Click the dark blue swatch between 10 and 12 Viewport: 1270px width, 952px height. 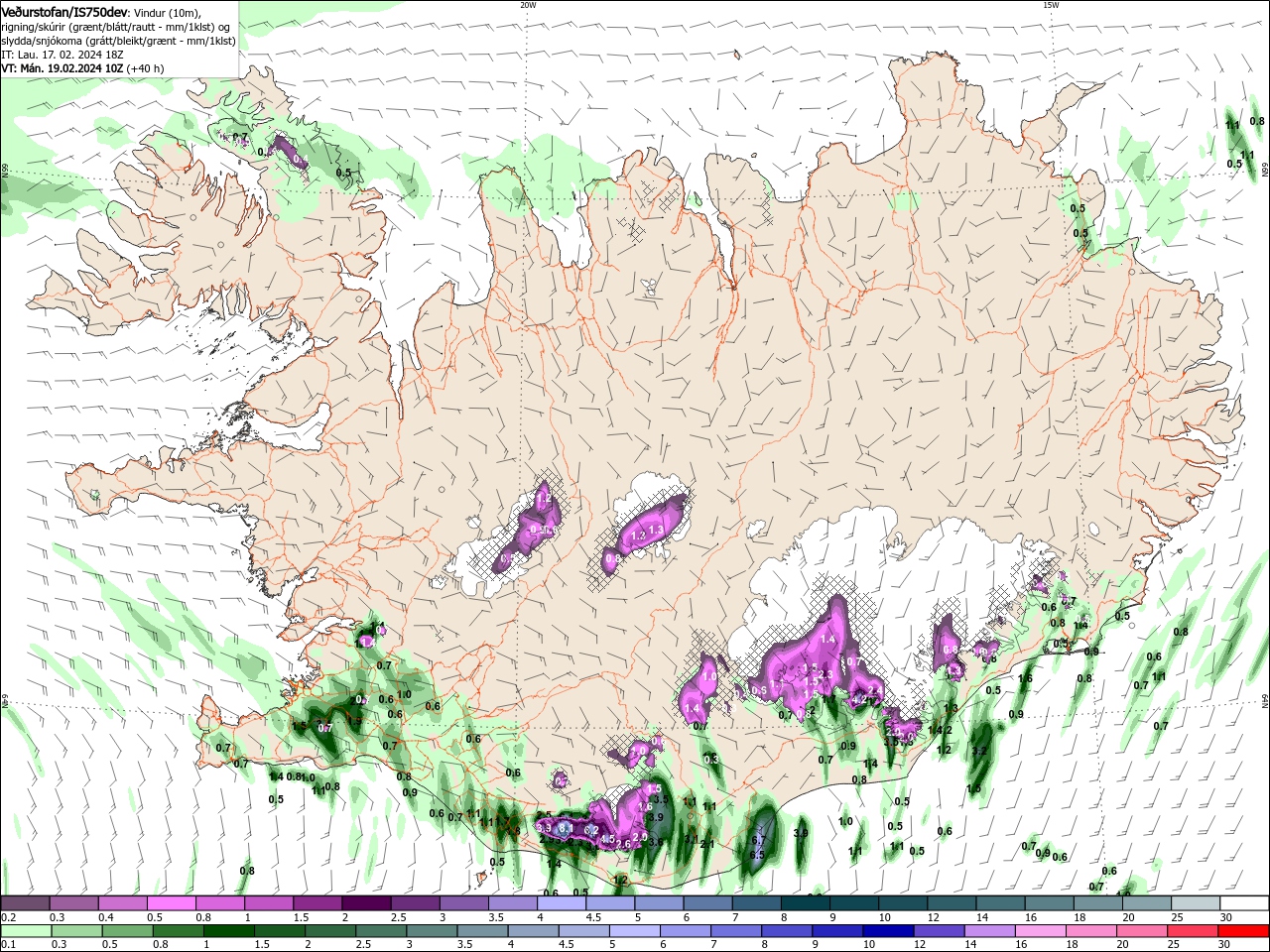pos(886,931)
